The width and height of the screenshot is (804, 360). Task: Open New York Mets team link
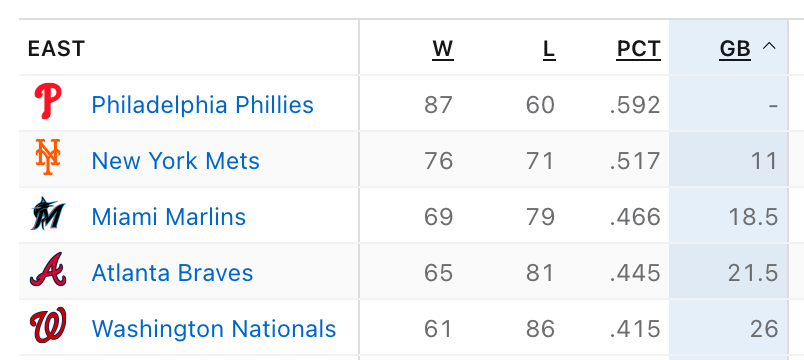click(x=175, y=161)
